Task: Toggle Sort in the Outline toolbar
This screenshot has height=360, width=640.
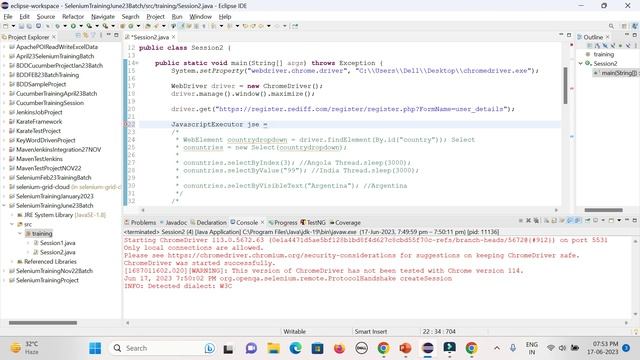Action: 597,46
